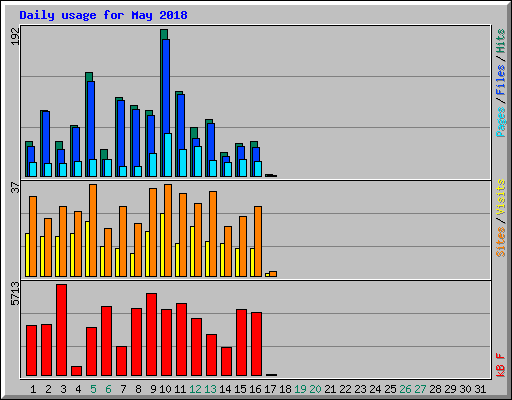Select day 10 on the x-axis
This screenshot has height=400, width=512.
point(165,389)
